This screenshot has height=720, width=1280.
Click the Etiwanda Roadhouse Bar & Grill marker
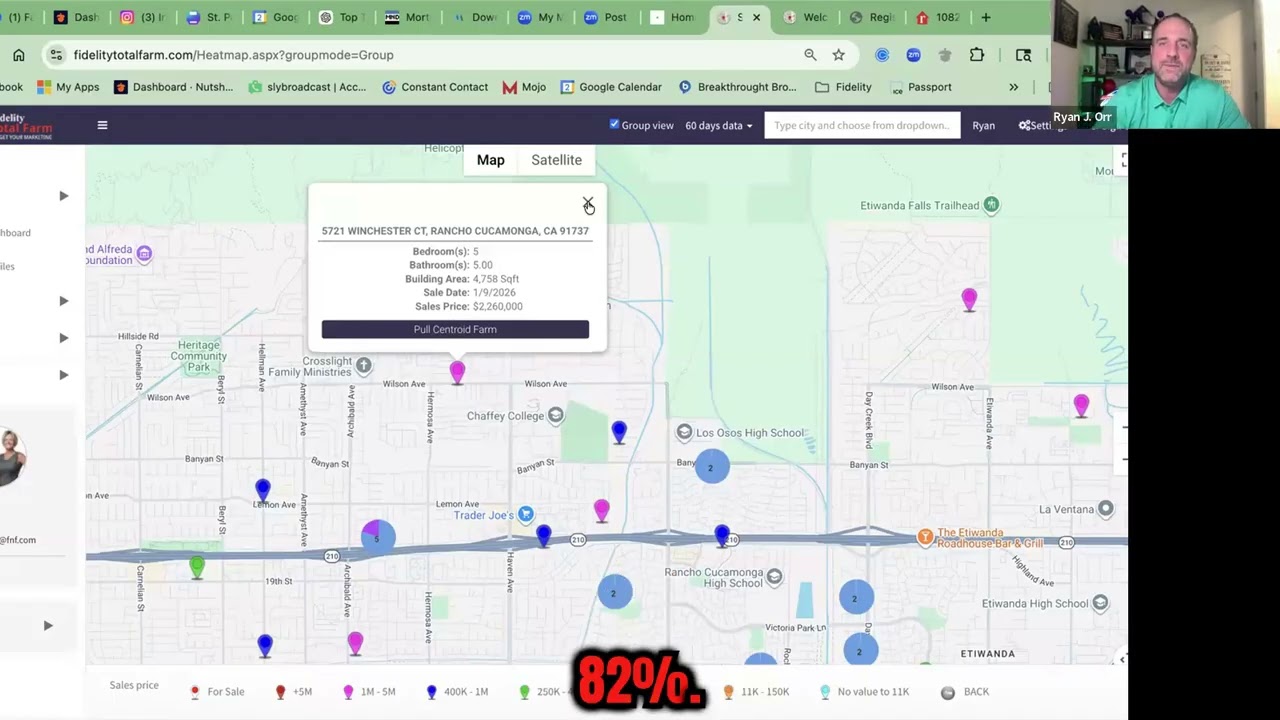[925, 538]
